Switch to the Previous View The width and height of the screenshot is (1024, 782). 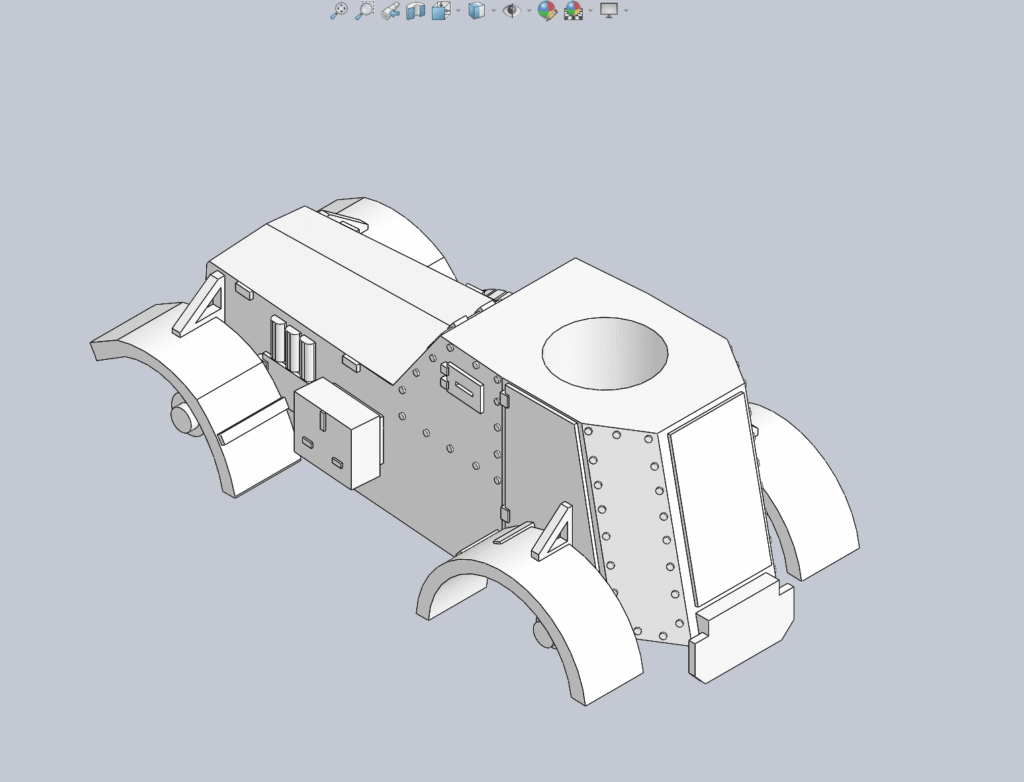click(x=390, y=10)
